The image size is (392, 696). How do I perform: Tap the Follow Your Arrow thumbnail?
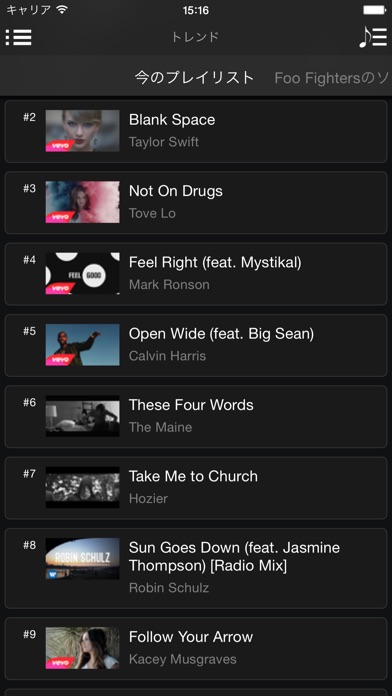coord(83,648)
